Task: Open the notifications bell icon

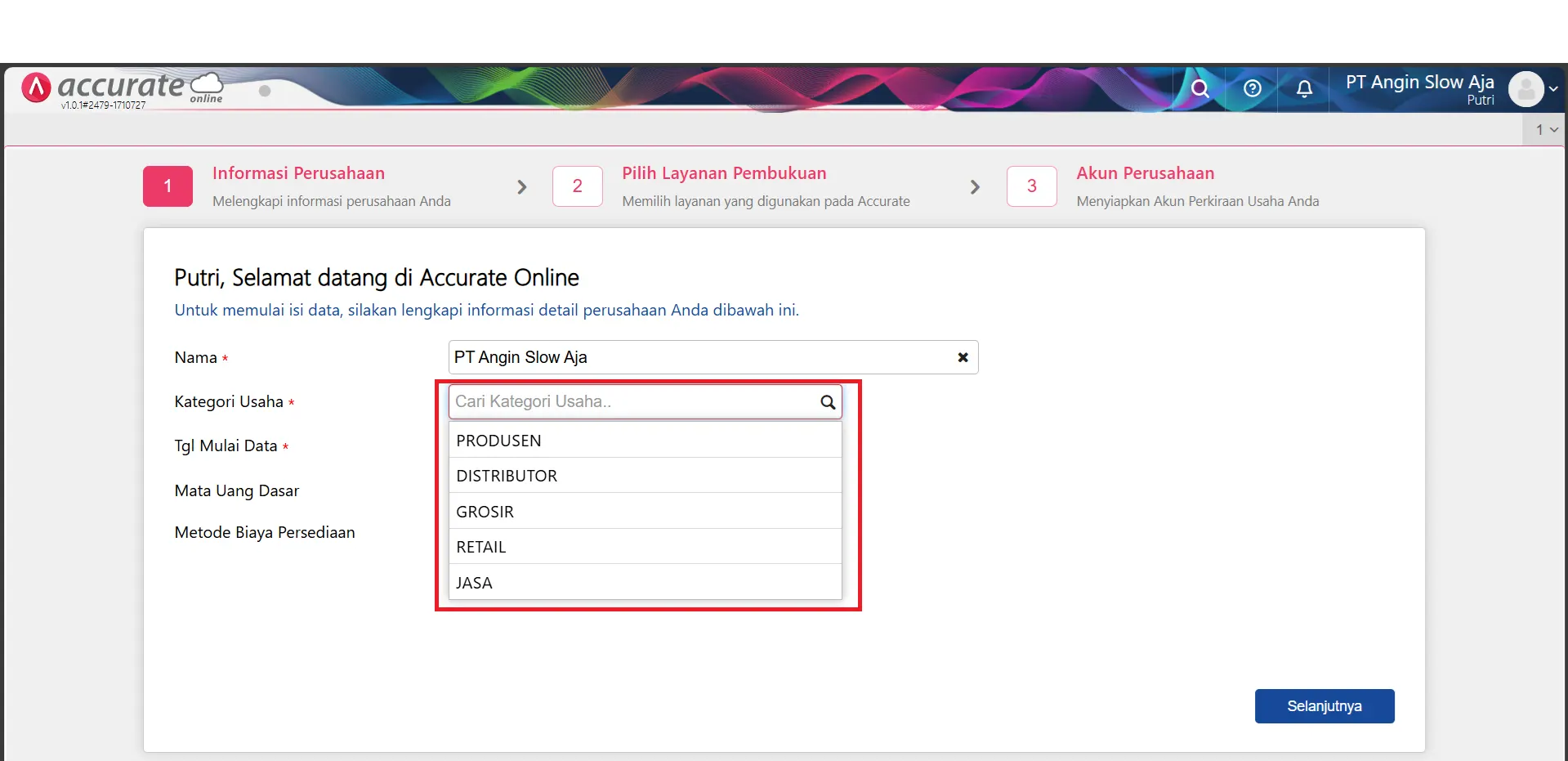Action: [x=1304, y=88]
